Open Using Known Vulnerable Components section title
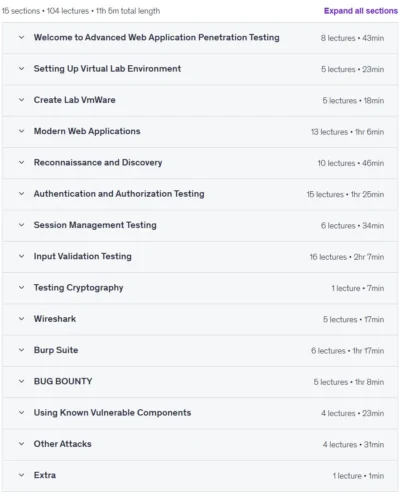 [x=112, y=413]
